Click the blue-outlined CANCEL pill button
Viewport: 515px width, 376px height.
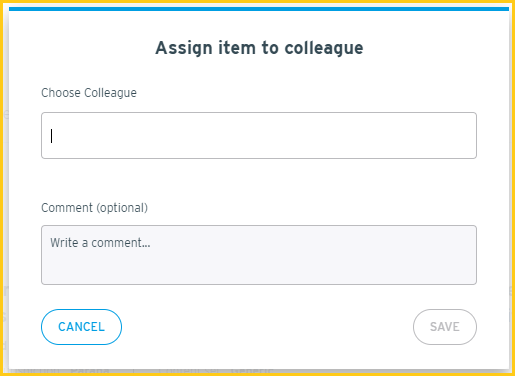tap(81, 327)
